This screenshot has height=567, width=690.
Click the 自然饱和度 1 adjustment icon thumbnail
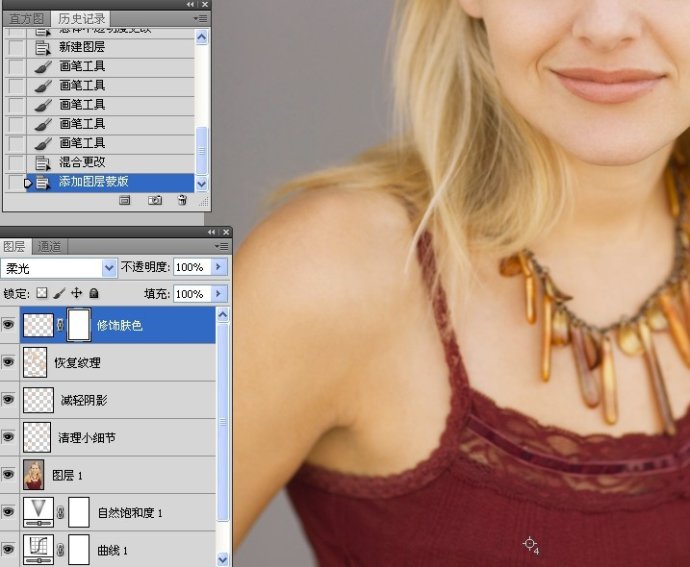pyautogui.click(x=38, y=512)
